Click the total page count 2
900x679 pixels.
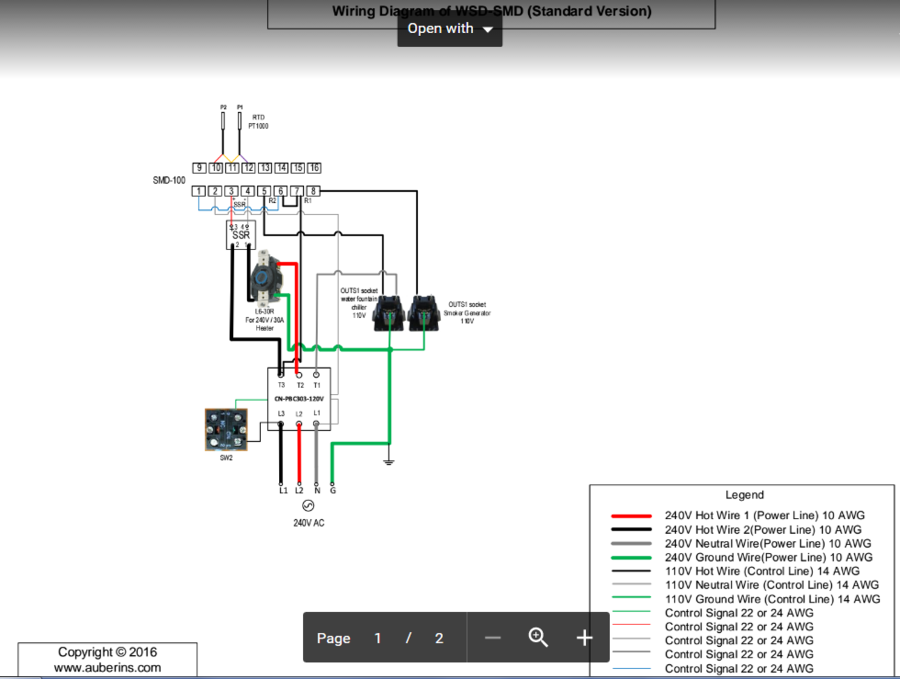click(x=438, y=638)
